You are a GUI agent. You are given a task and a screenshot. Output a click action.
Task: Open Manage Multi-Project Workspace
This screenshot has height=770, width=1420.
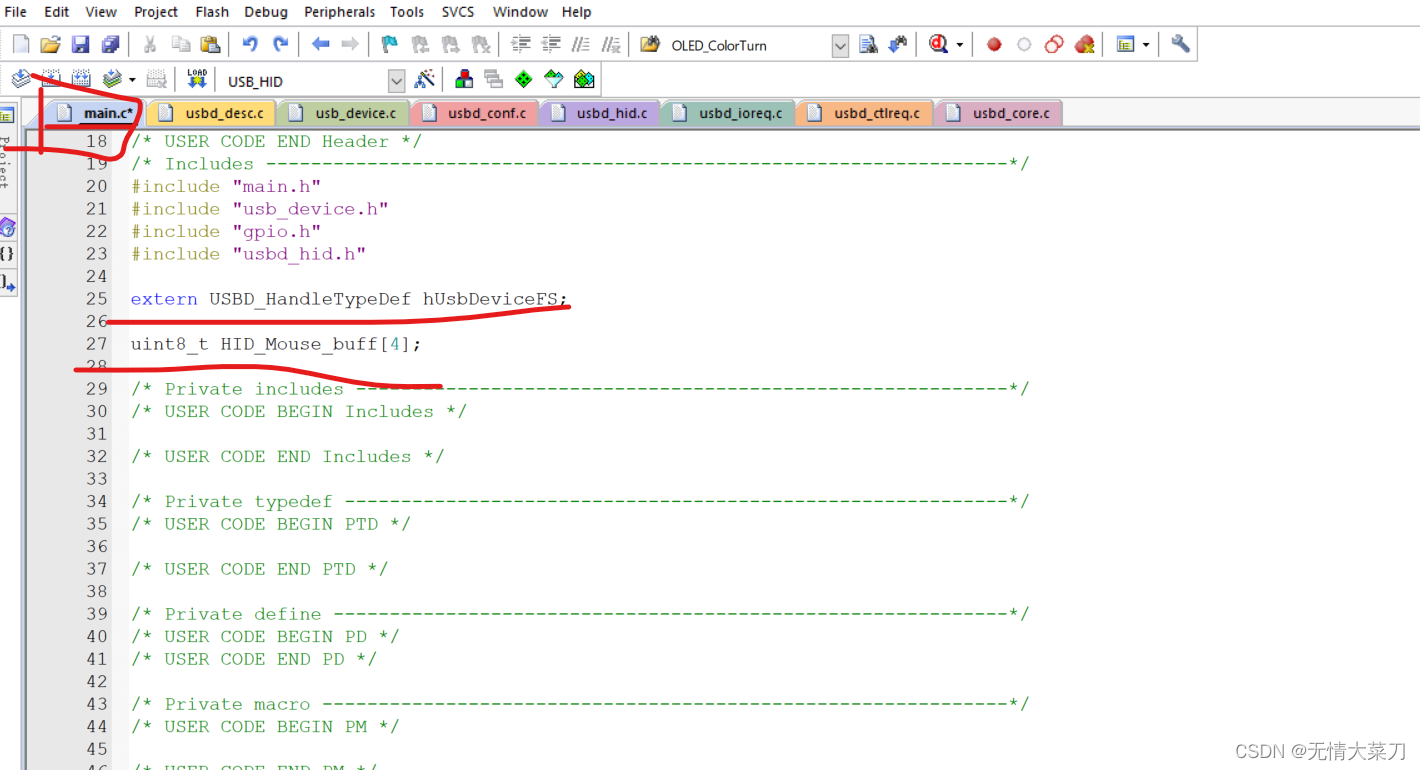494,79
